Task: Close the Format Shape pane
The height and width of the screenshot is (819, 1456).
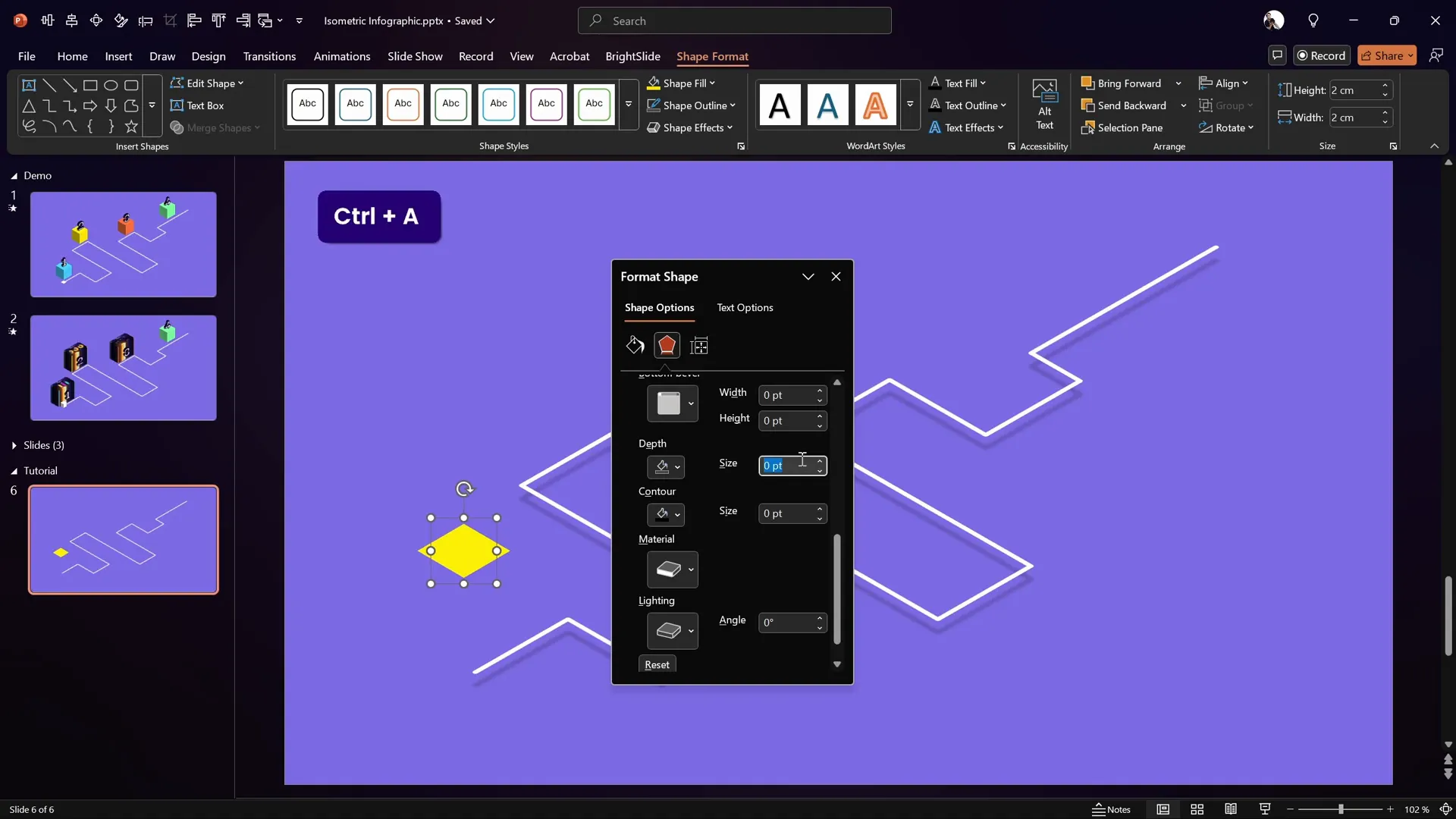Action: pos(836,277)
